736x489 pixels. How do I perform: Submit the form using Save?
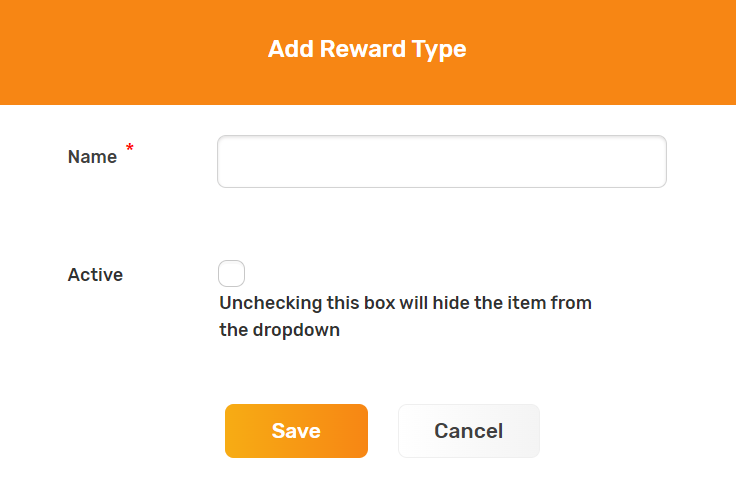click(296, 431)
